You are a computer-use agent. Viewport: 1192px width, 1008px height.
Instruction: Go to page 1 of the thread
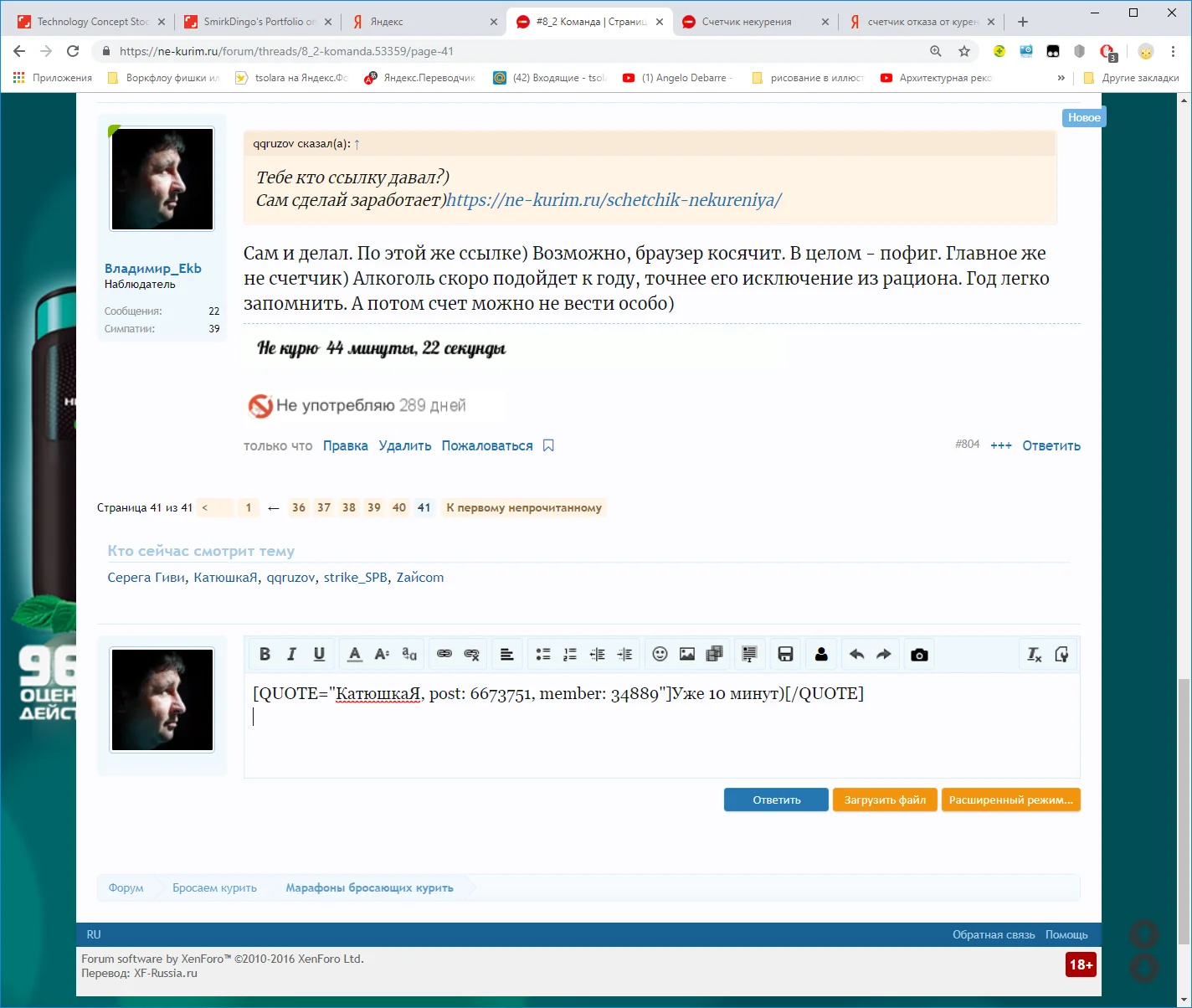coord(249,507)
